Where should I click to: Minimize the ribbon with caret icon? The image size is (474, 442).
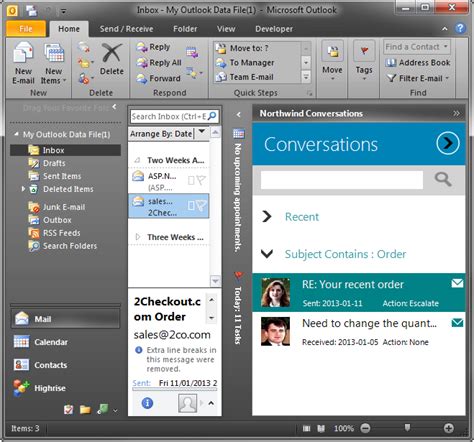(x=445, y=29)
